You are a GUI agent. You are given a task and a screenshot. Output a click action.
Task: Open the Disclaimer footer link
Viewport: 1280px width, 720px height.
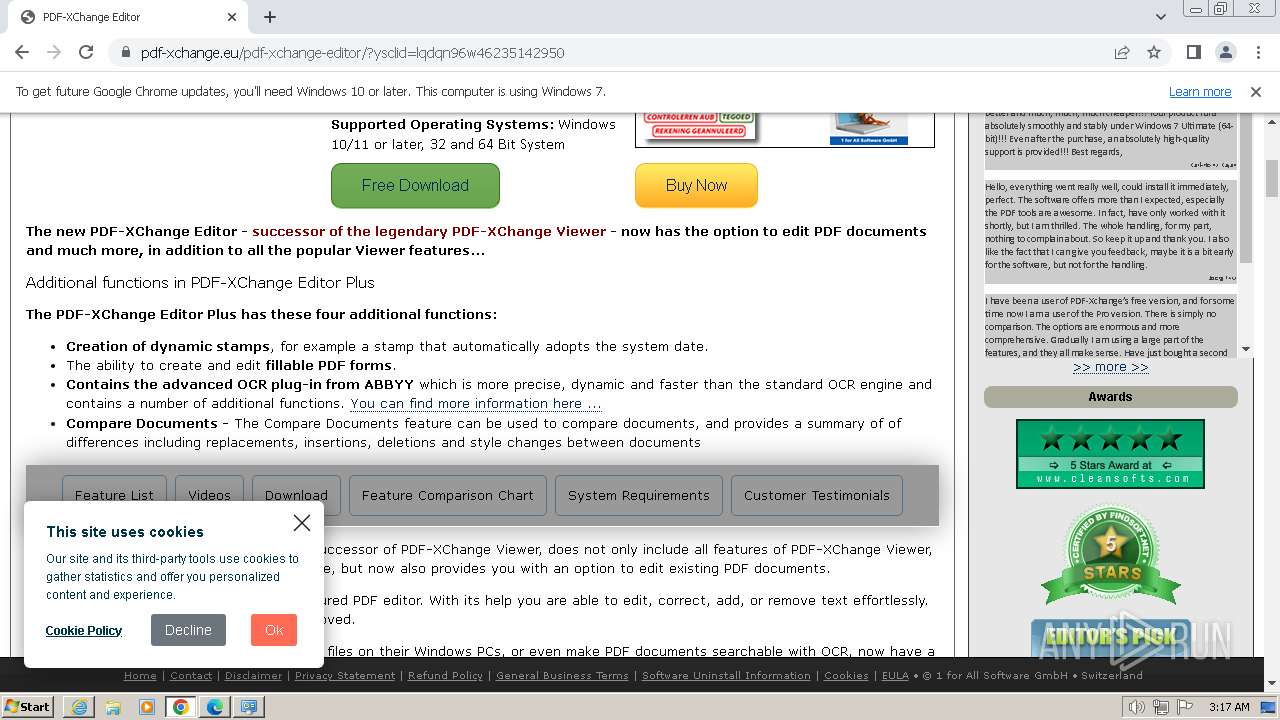pos(253,676)
